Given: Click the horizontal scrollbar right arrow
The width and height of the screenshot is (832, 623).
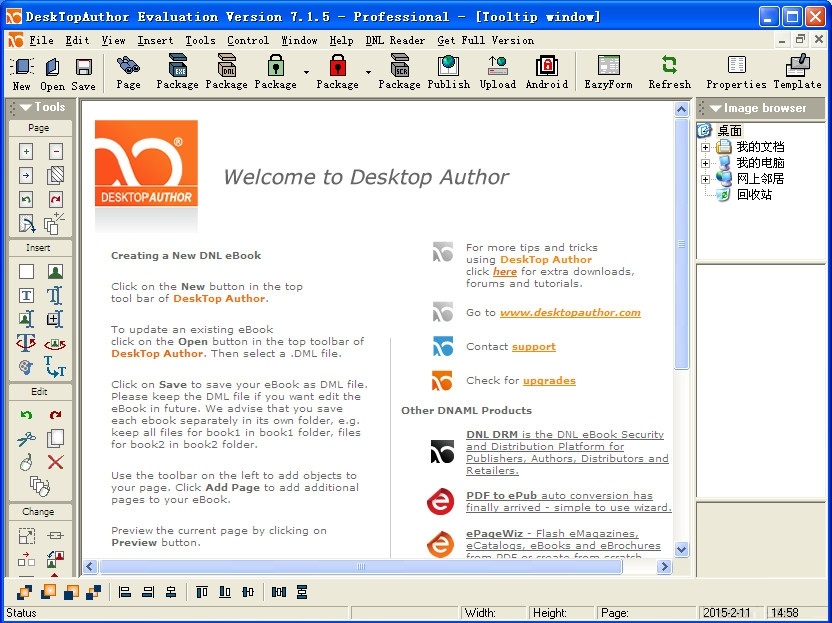Looking at the screenshot, I should 664,567.
